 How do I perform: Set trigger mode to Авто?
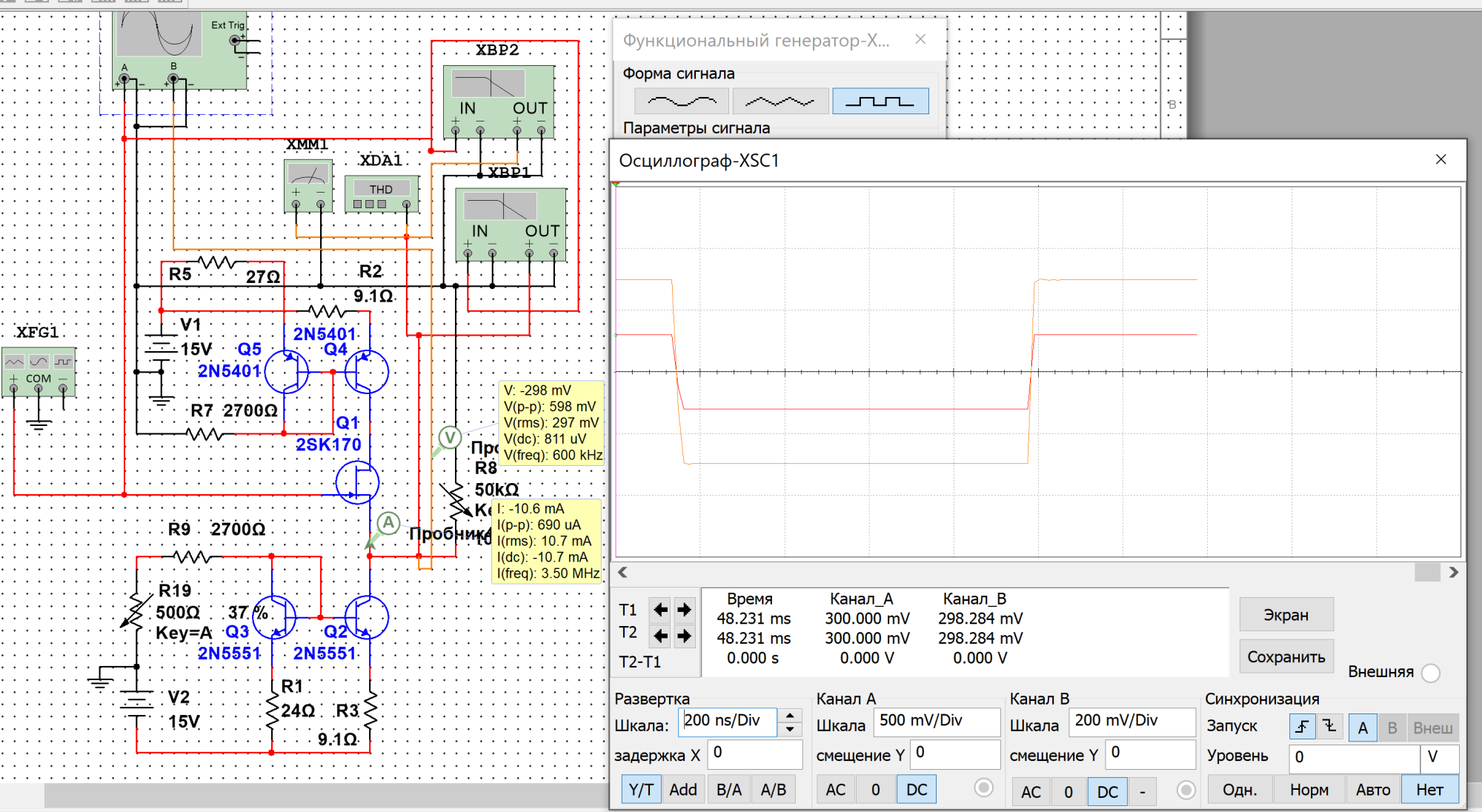pyautogui.click(x=1373, y=790)
